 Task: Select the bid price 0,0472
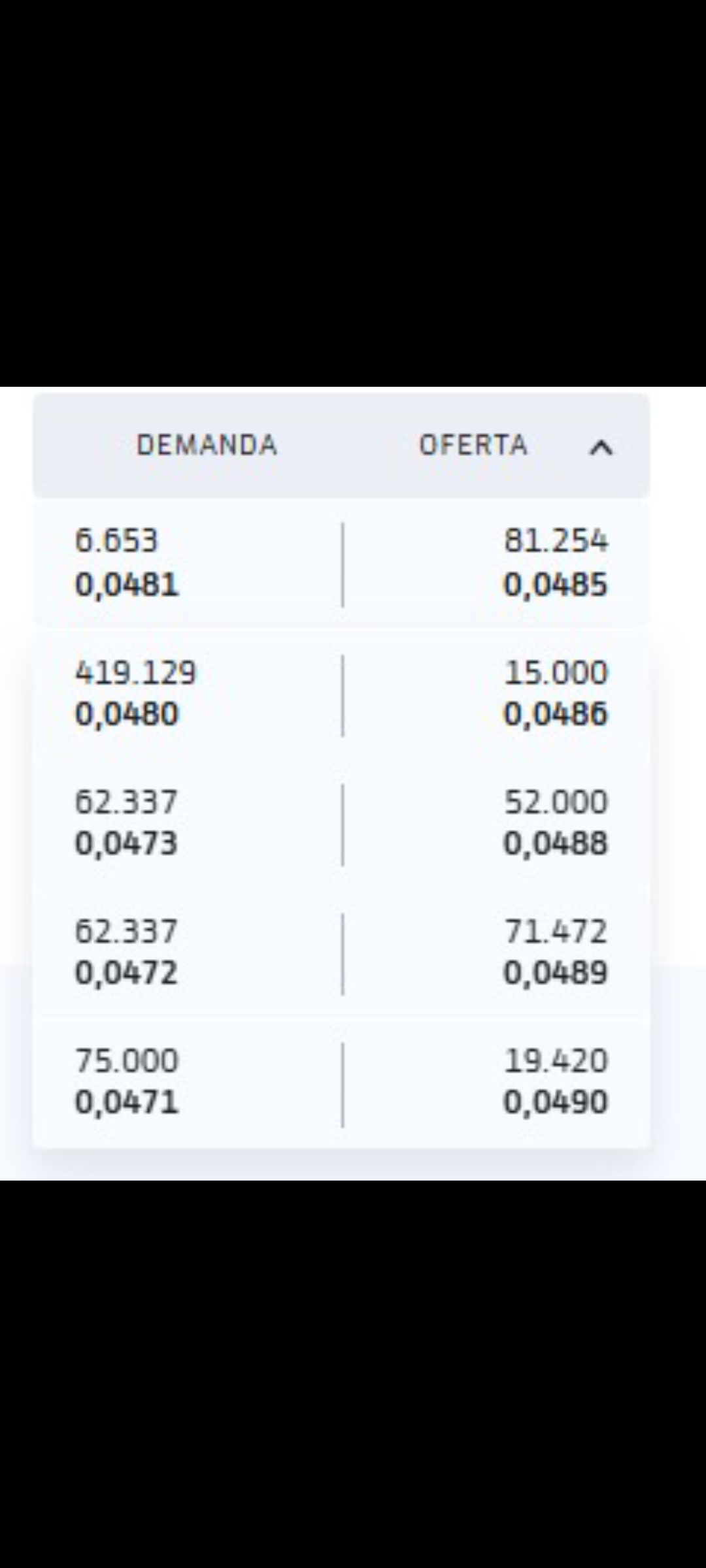tap(127, 973)
